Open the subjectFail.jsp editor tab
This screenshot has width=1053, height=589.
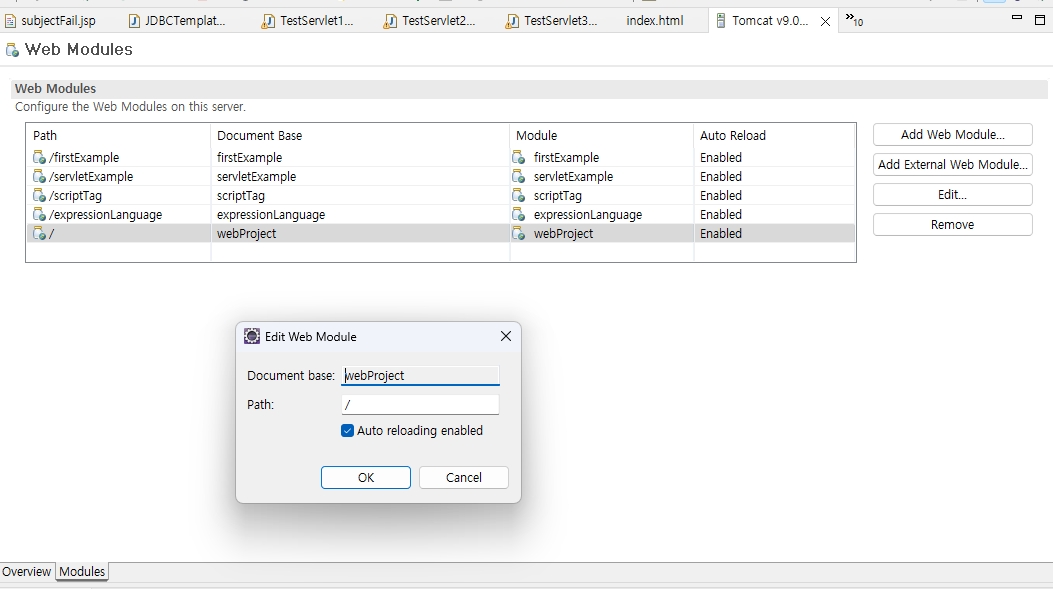click(x=50, y=21)
